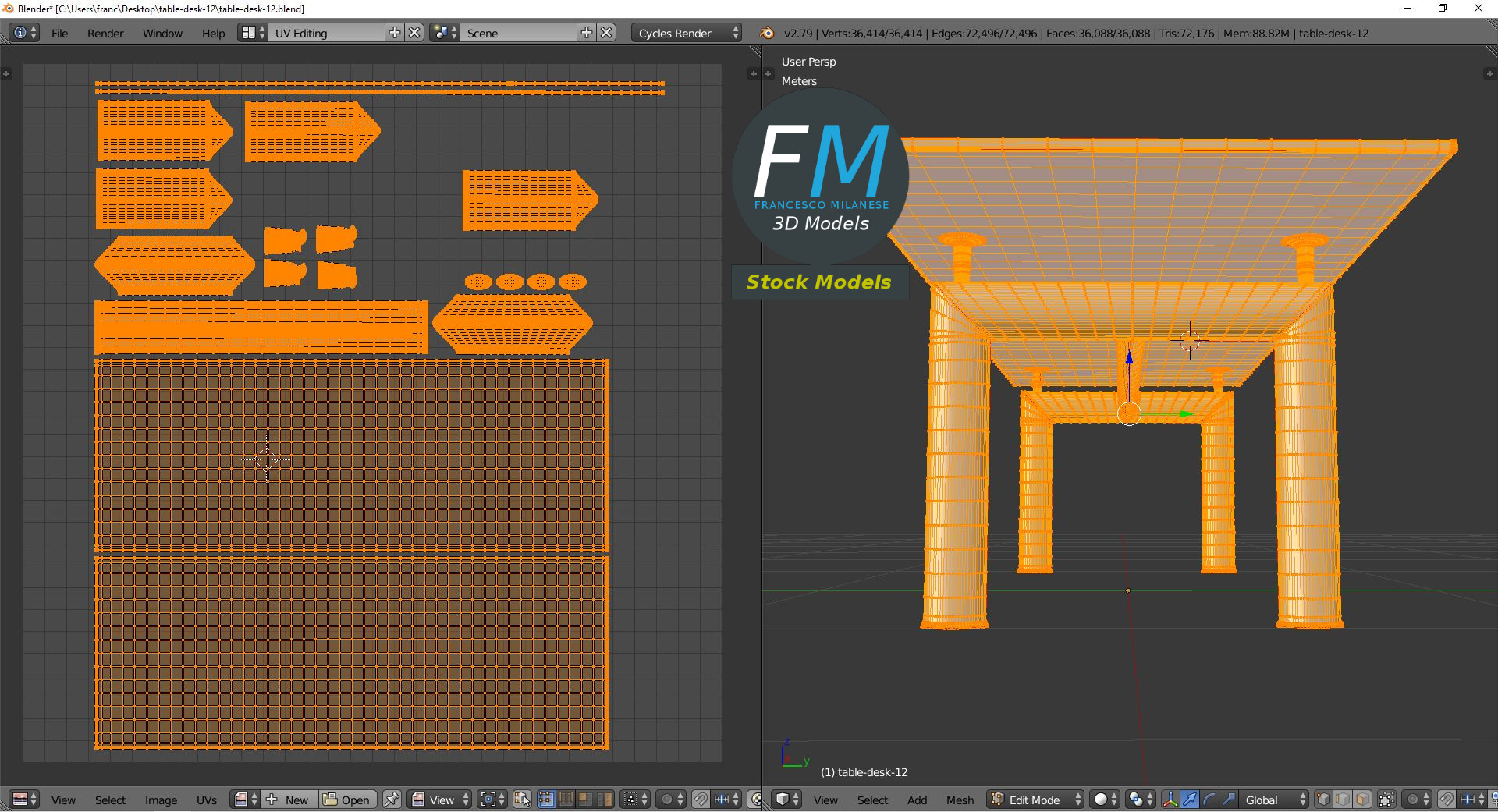
Task: Switch to face select mode in 3D view
Action: tap(1362, 800)
